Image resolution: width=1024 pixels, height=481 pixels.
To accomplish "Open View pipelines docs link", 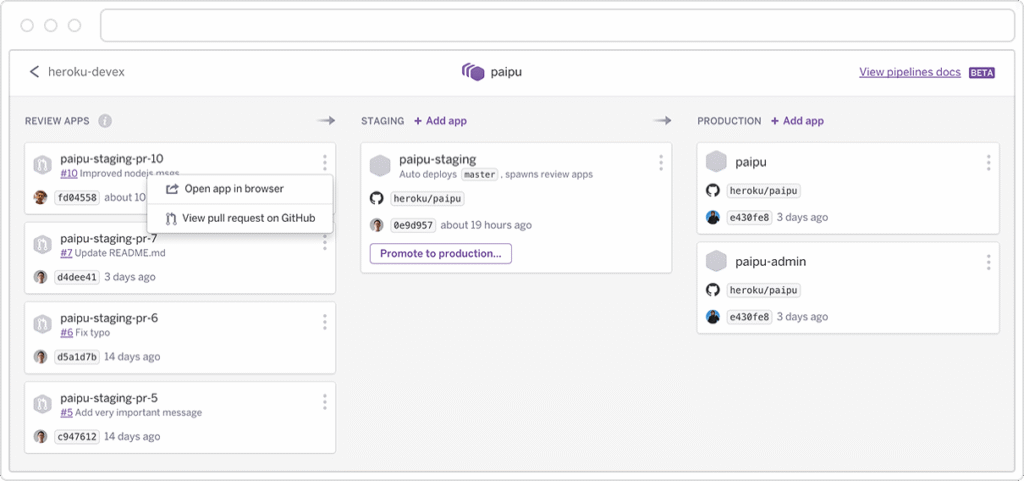I will tap(909, 72).
